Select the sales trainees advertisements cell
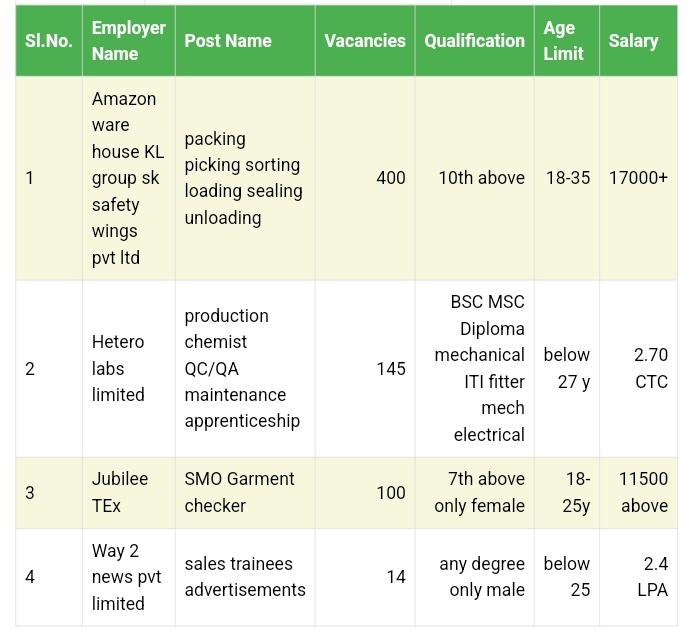 245,577
